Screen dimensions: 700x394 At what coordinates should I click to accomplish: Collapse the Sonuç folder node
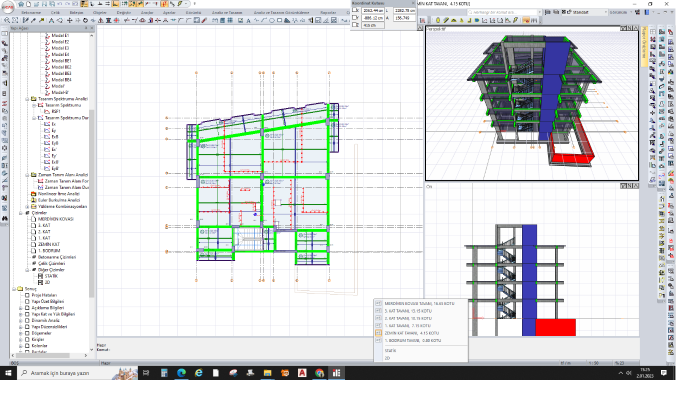14,289
